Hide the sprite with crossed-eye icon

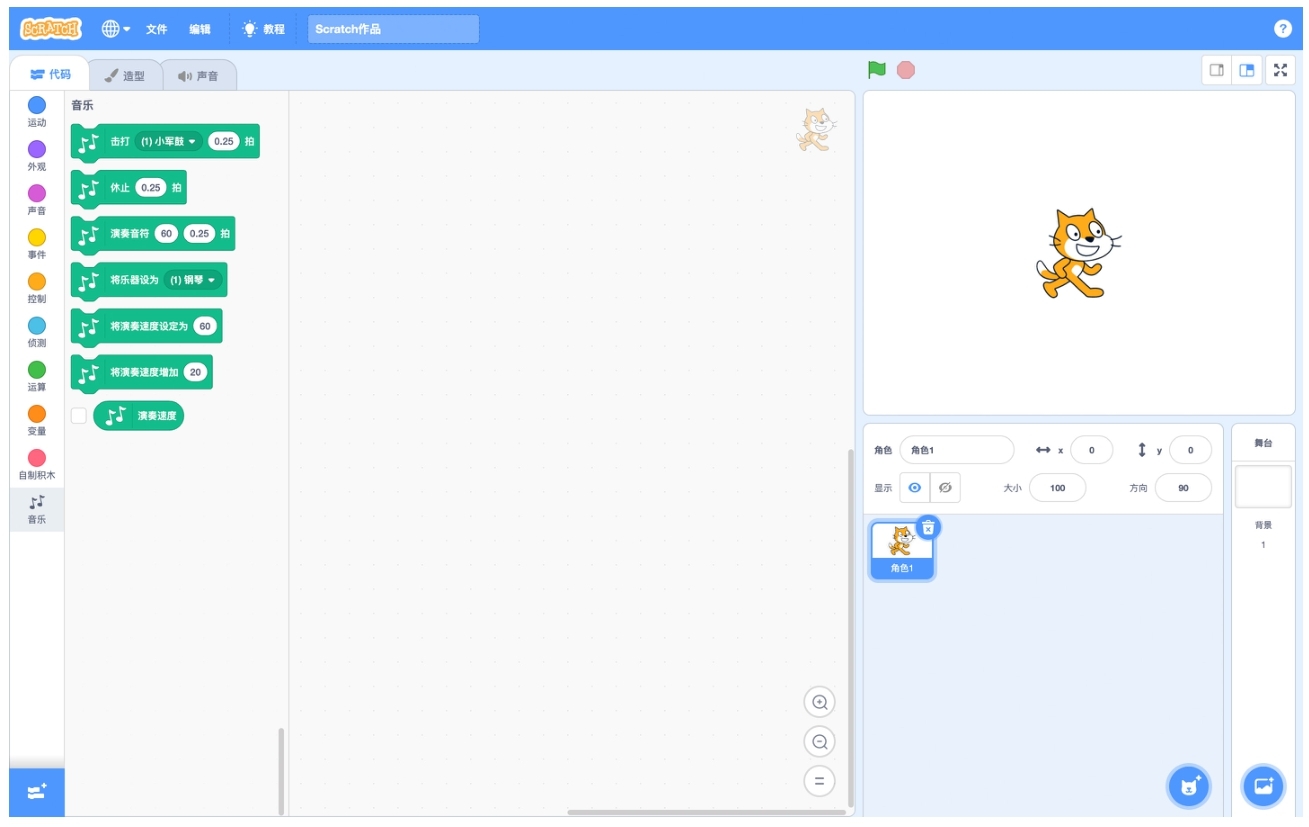[x=945, y=488]
